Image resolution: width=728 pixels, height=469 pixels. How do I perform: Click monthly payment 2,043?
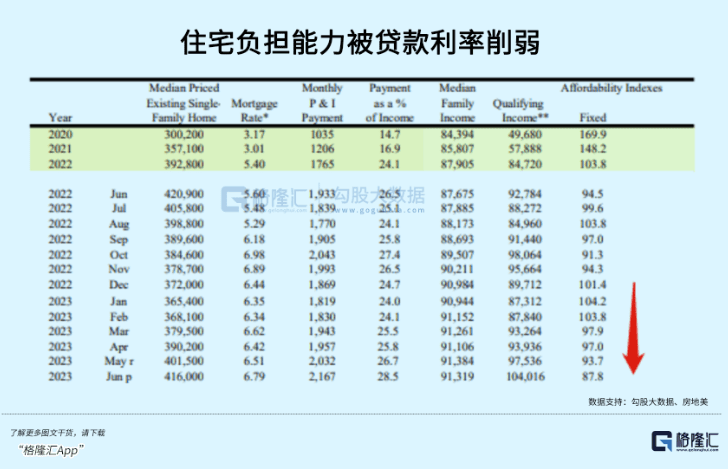point(322,255)
